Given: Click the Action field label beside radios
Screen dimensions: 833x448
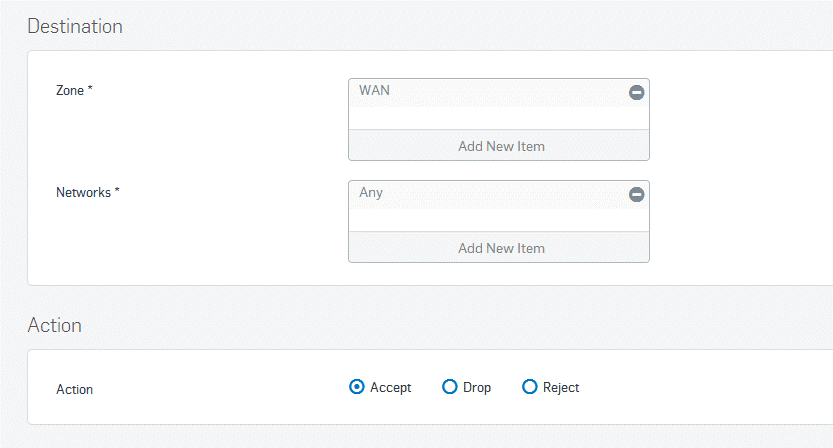Looking at the screenshot, I should (74, 390).
